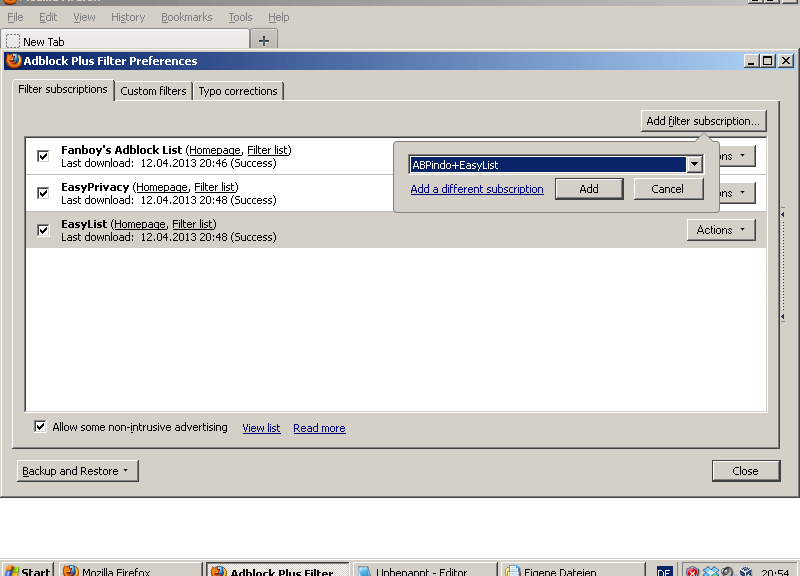Minimize the Adblock Plus Filter Preferences window
The height and width of the screenshot is (576, 800).
(751, 61)
